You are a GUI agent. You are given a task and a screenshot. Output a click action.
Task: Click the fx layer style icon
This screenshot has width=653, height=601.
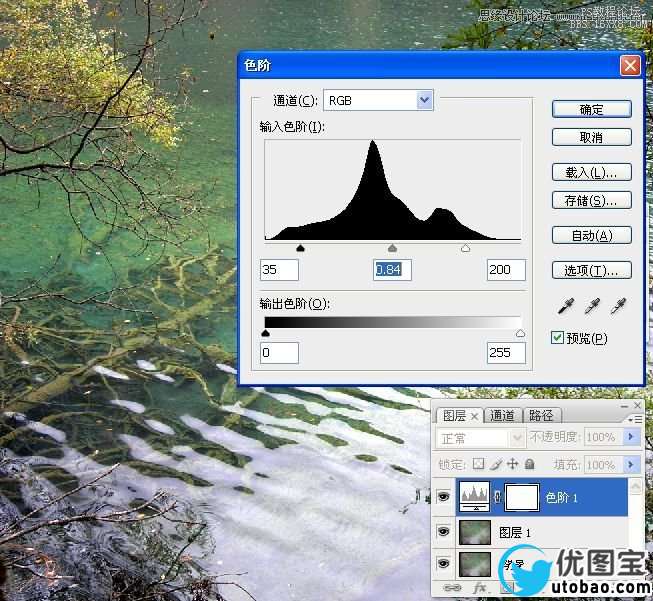pyautogui.click(x=479, y=588)
